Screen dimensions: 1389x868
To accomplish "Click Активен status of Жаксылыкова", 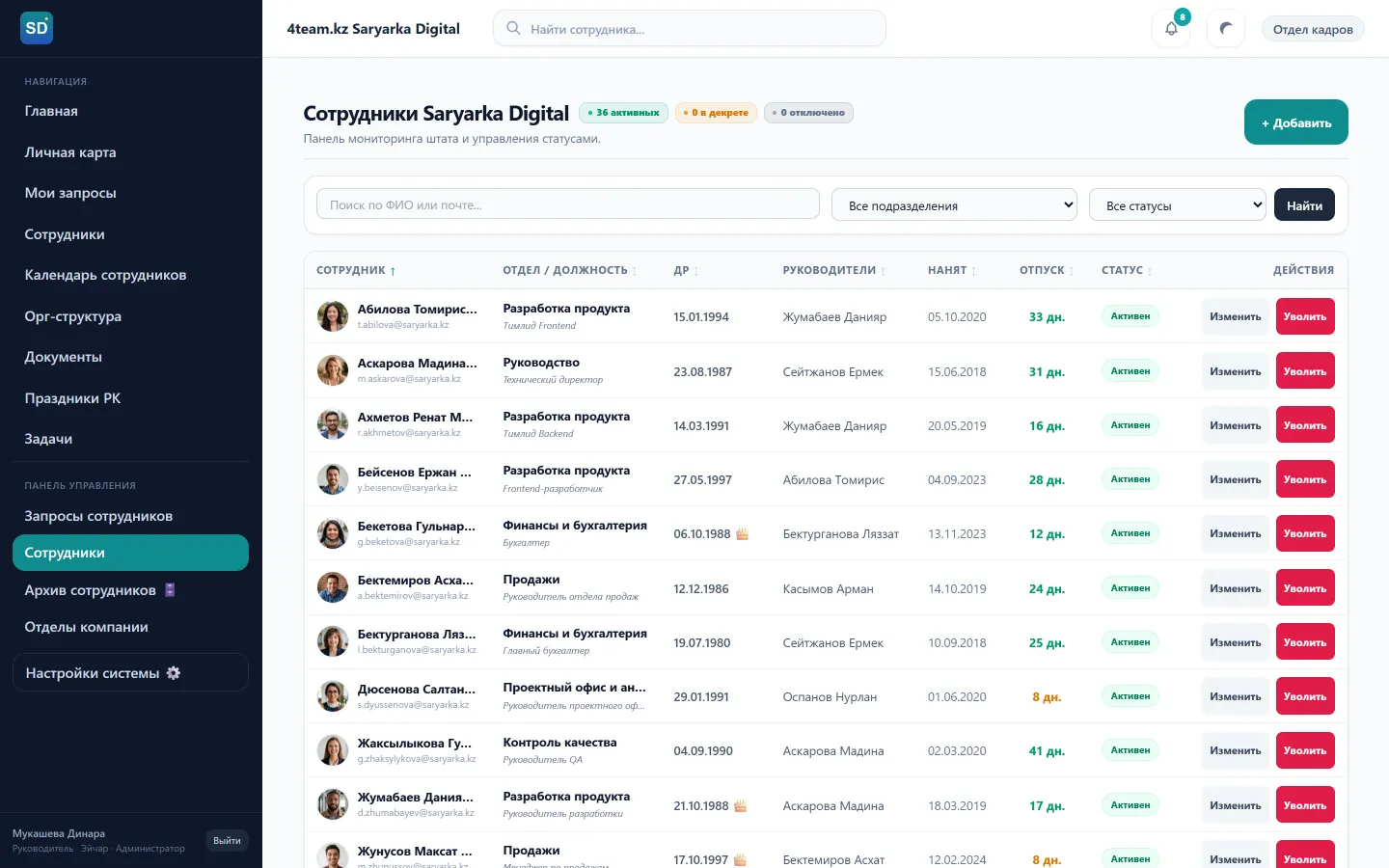I will point(1130,750).
